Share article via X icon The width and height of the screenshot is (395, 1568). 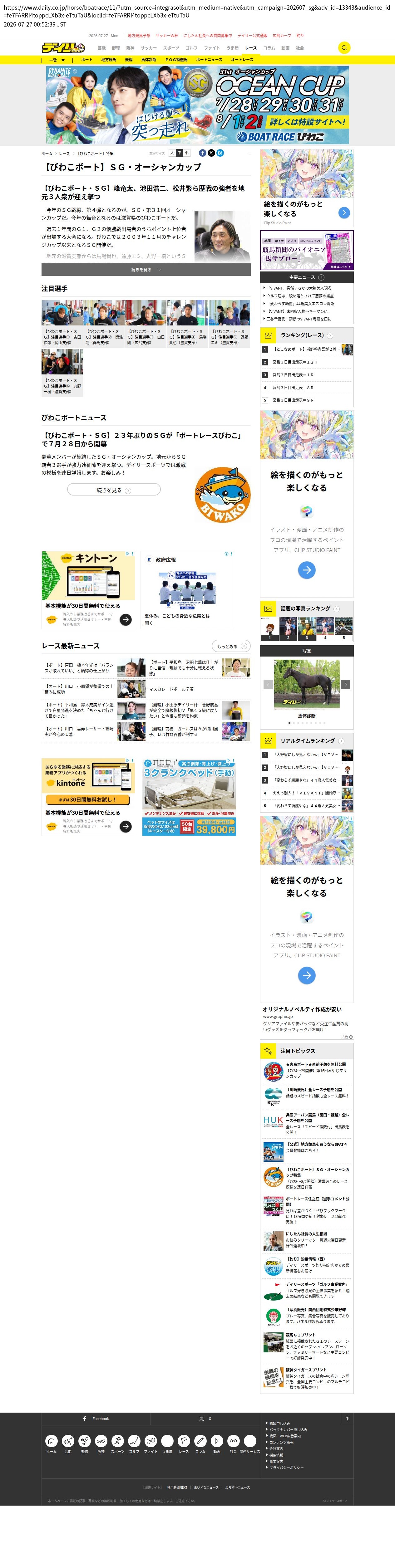[x=211, y=154]
